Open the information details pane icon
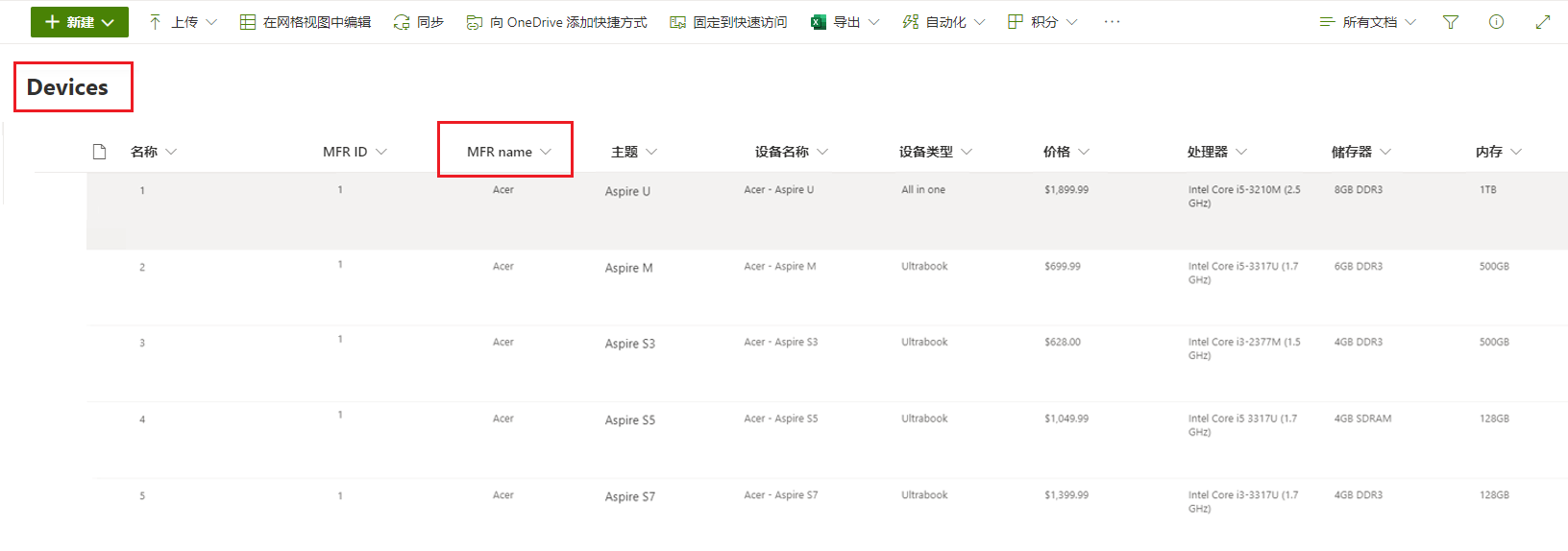1568x551 pixels. coord(1496,22)
